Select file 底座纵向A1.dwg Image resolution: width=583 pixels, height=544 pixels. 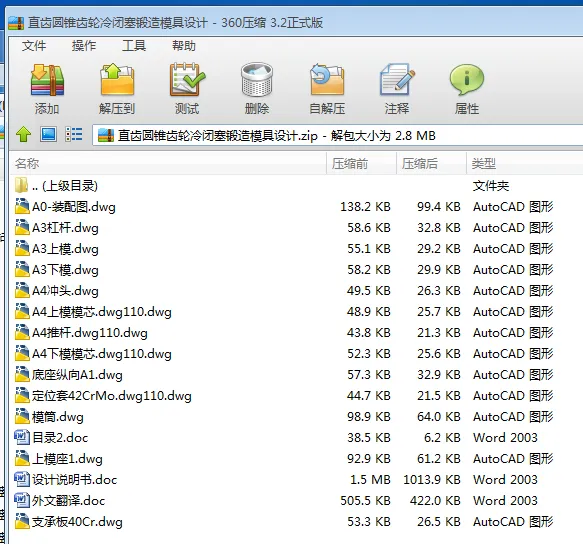tap(296, 374)
